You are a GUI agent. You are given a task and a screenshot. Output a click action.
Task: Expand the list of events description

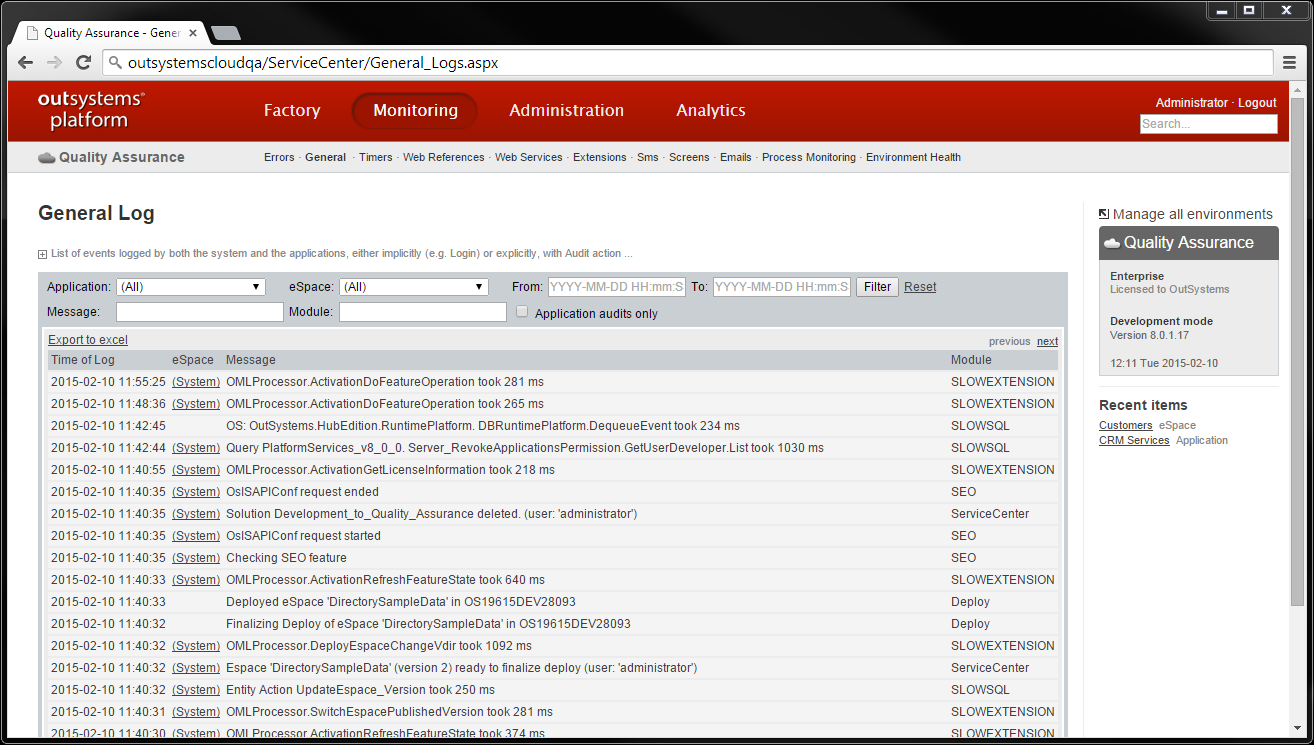[x=42, y=253]
